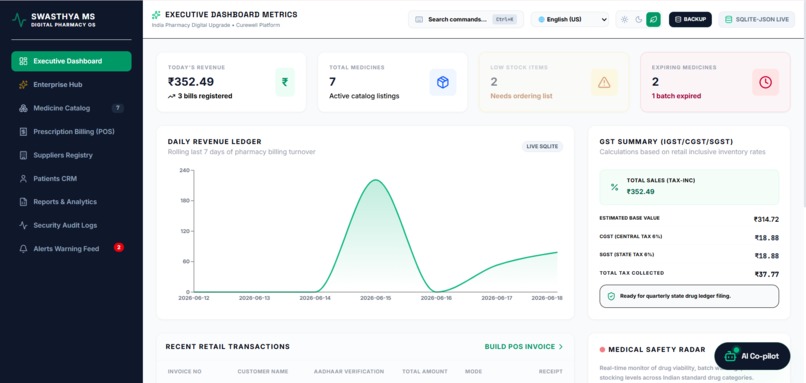Click the sparkle icon beside Executive Dashboard Metrics

point(156,15)
